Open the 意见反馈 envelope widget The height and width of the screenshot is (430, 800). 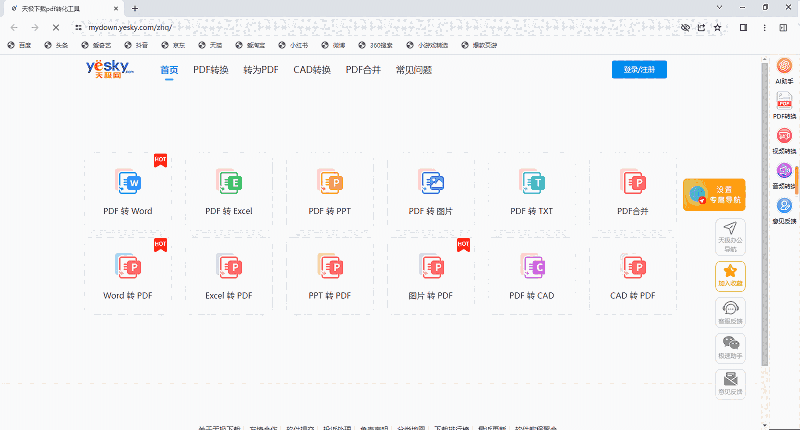pos(730,384)
